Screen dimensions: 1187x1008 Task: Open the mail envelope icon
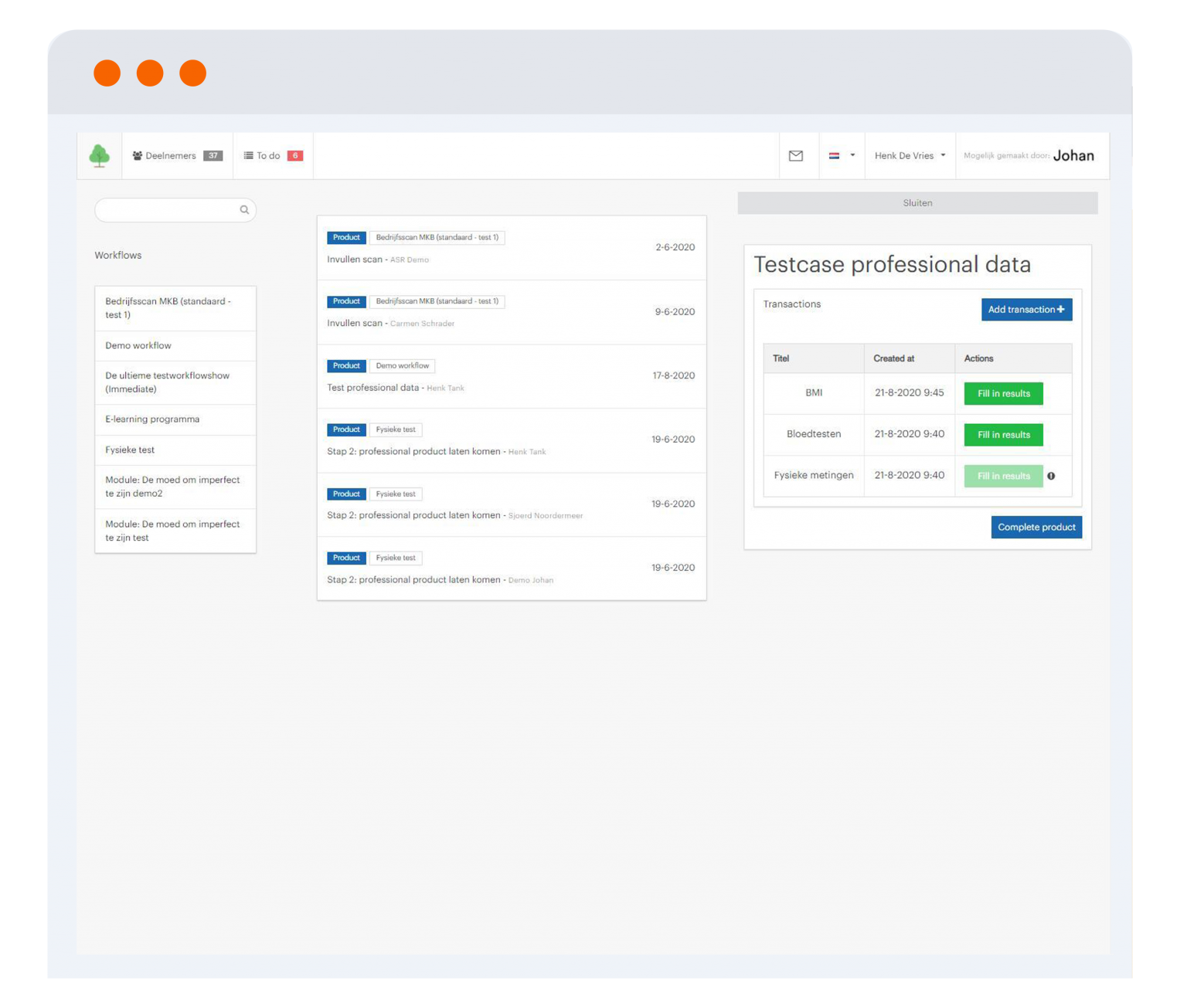(x=796, y=155)
